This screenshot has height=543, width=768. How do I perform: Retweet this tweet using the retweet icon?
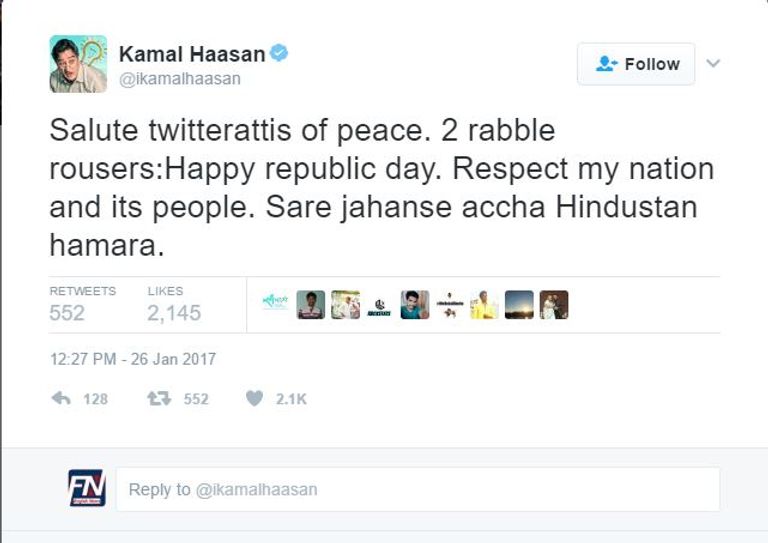tap(159, 398)
